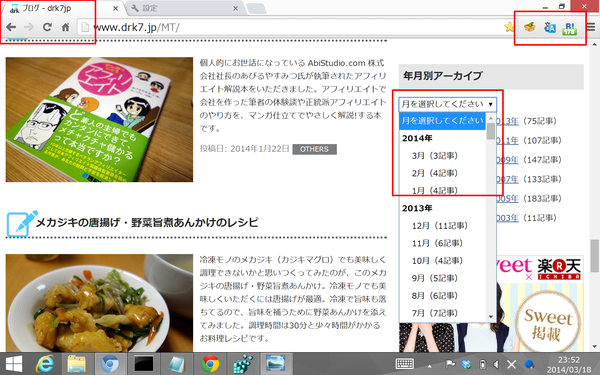Click the tray X icon beside the speaker
The image size is (600, 375).
512,364
